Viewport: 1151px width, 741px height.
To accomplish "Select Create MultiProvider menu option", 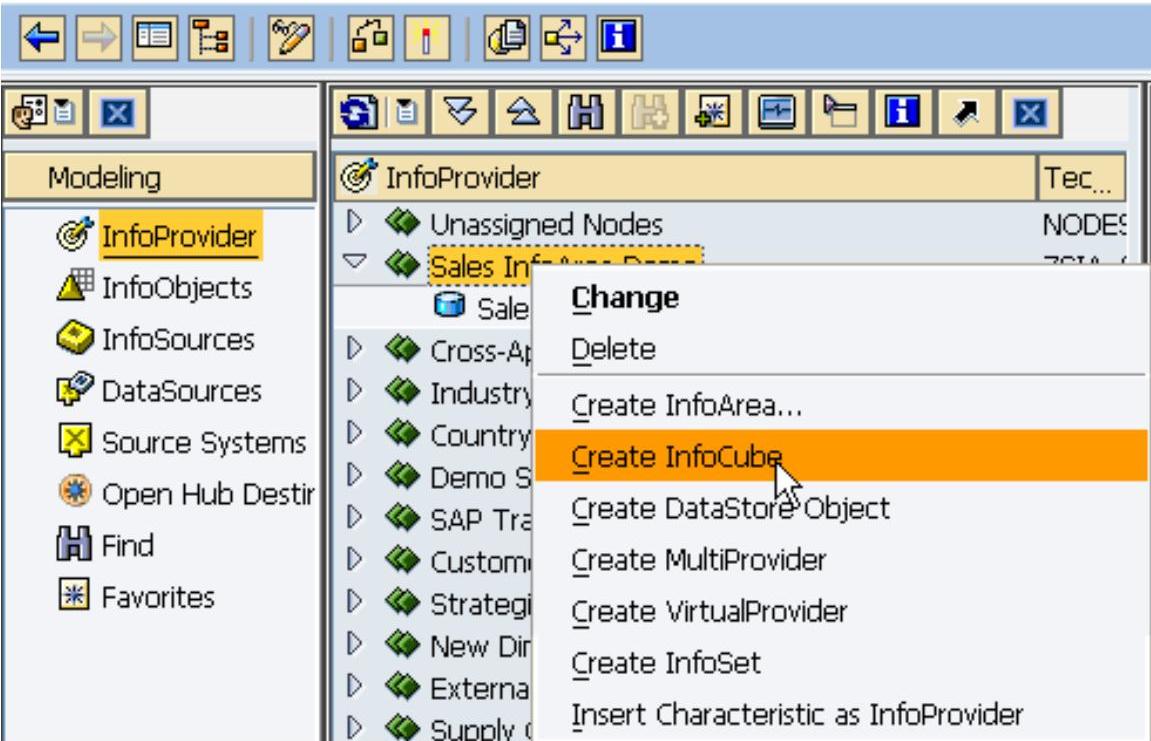I will tap(698, 560).
